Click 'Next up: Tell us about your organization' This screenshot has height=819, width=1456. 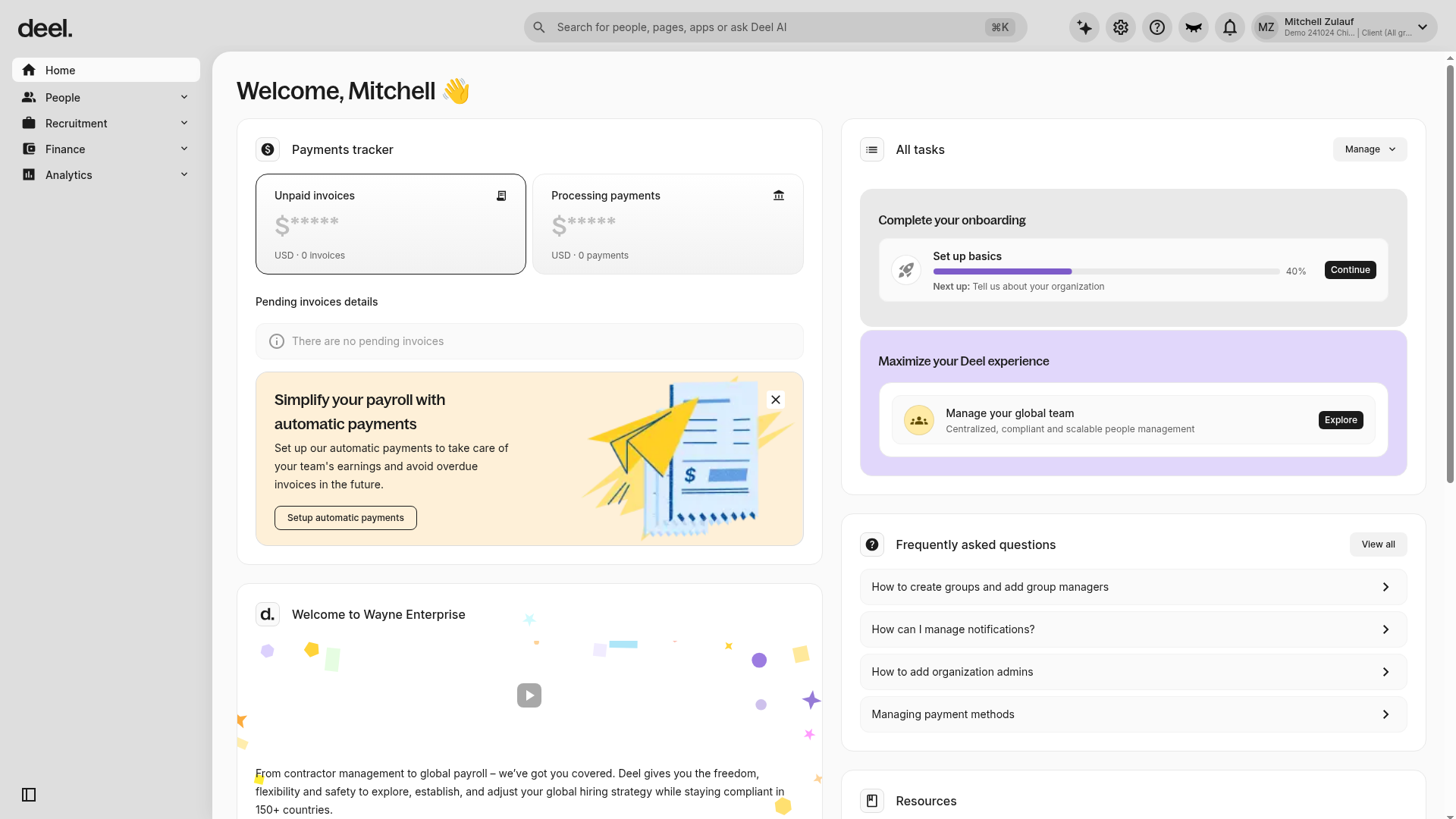coord(1018,287)
